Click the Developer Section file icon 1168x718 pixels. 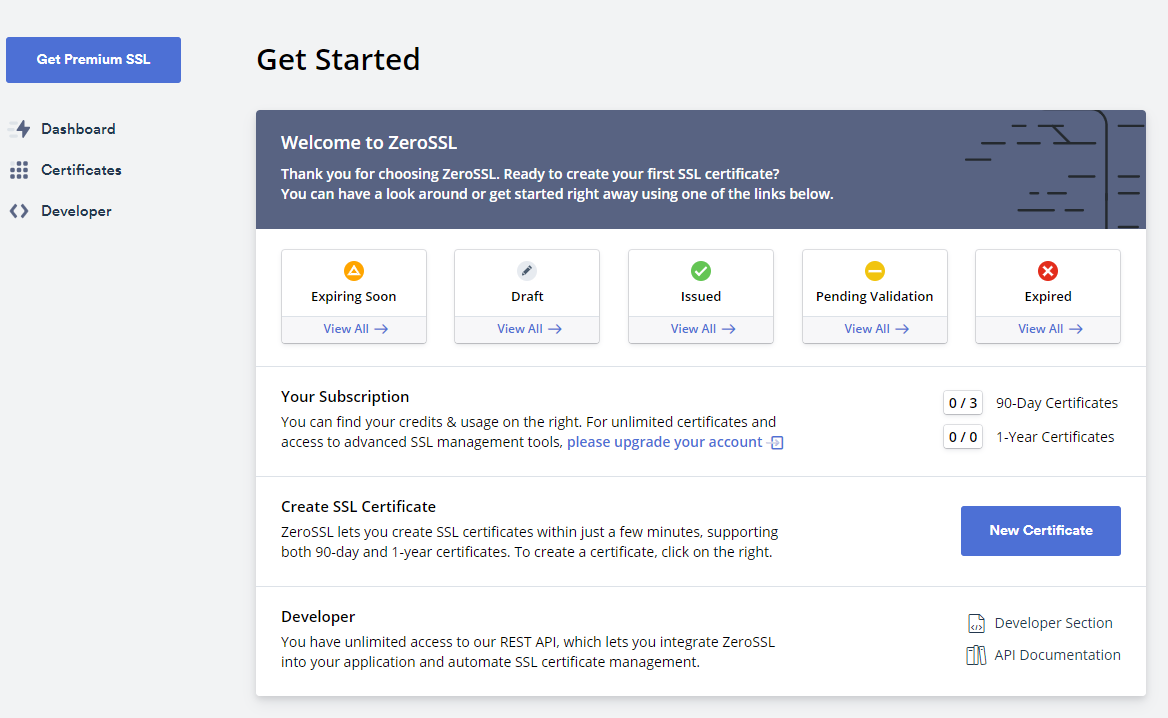[976, 624]
